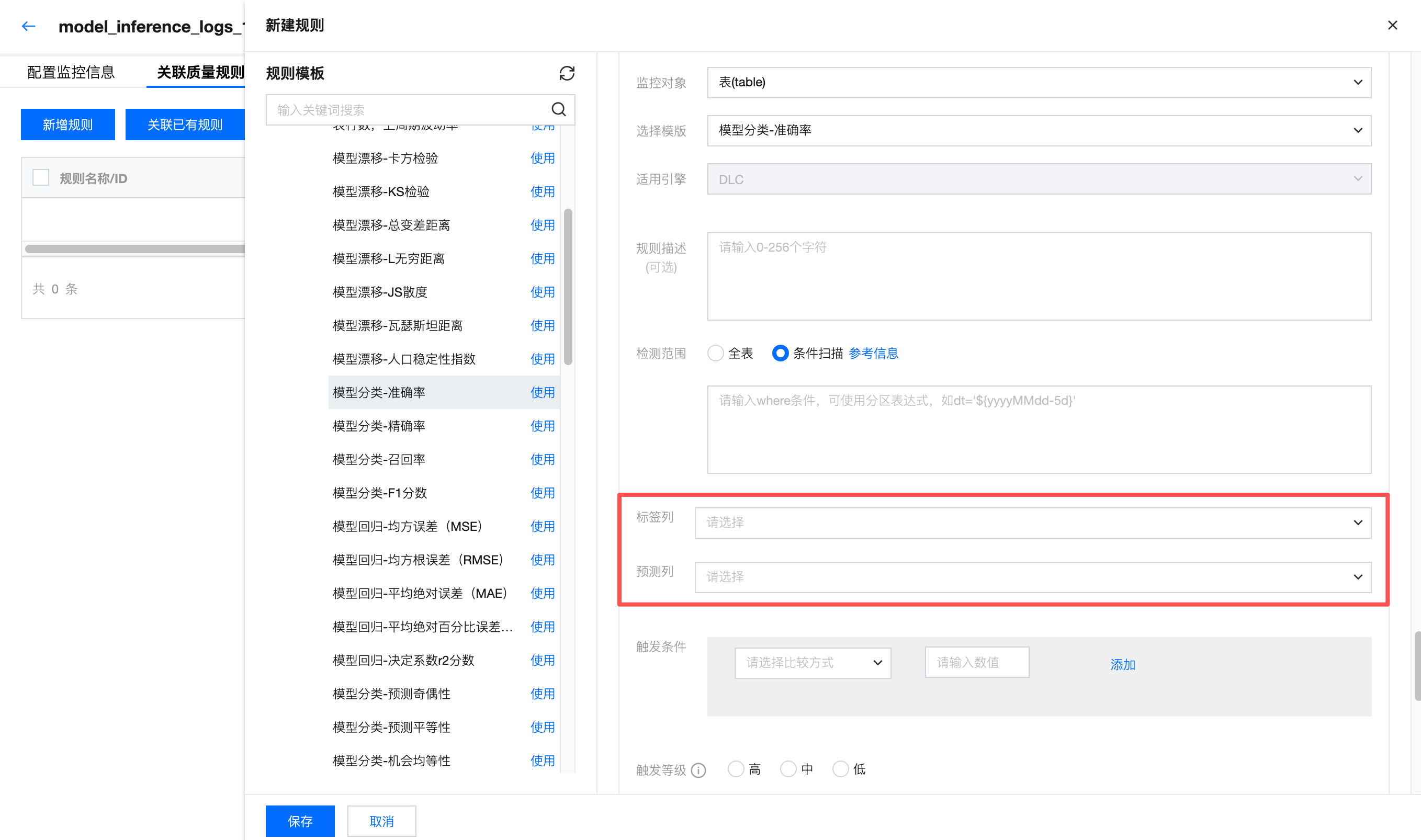1421x840 pixels.
Task: Expand the prediction column dropdown
Action: click(x=1032, y=576)
